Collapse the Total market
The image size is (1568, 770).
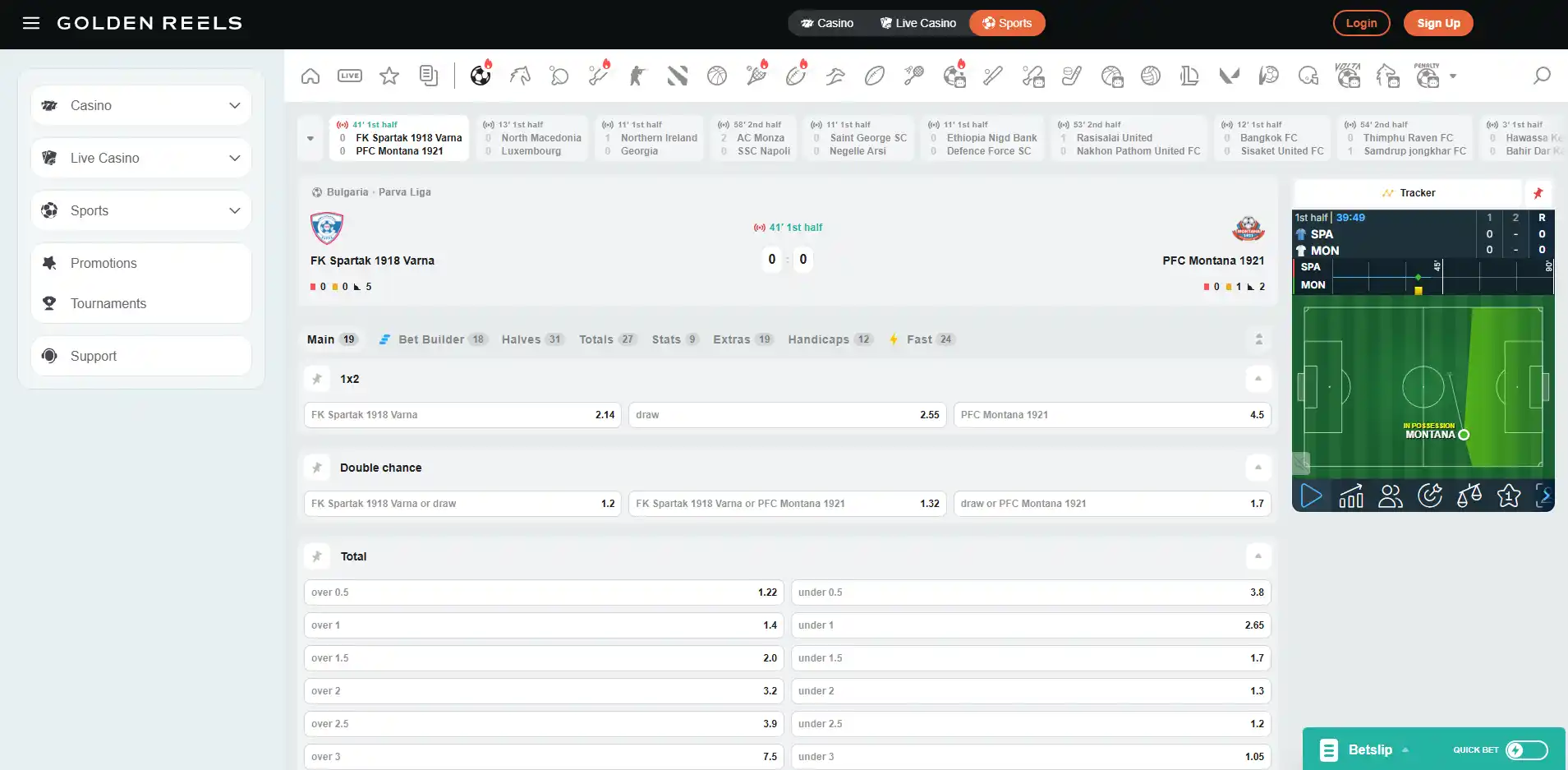[1258, 556]
